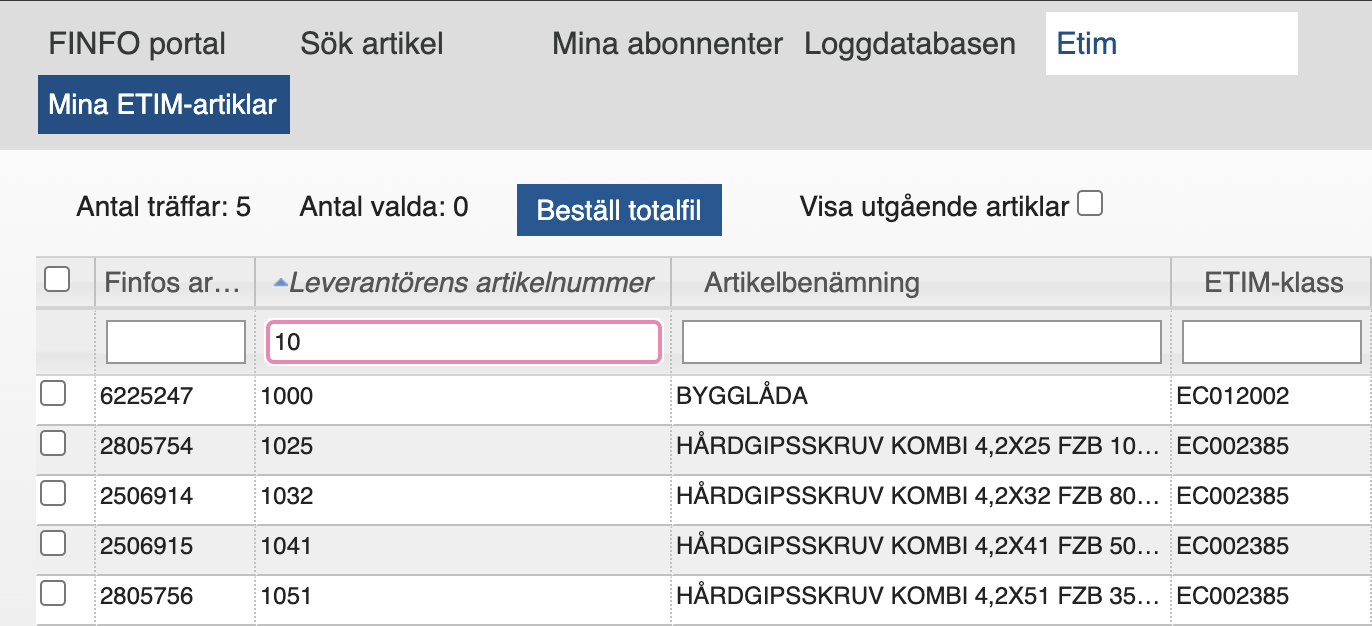Click the Mina ETIM-artiklar button

tap(163, 104)
